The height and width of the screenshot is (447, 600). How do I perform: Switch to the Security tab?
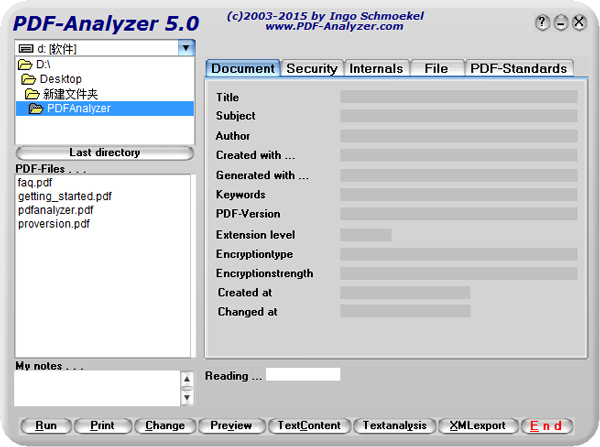tap(312, 69)
